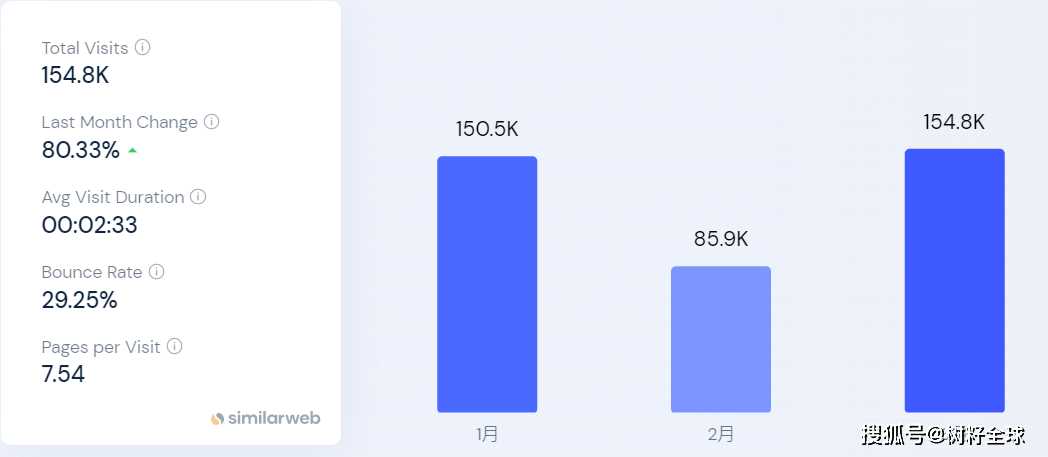Open the Avg Visit Duration info tooltip icon

(198, 197)
